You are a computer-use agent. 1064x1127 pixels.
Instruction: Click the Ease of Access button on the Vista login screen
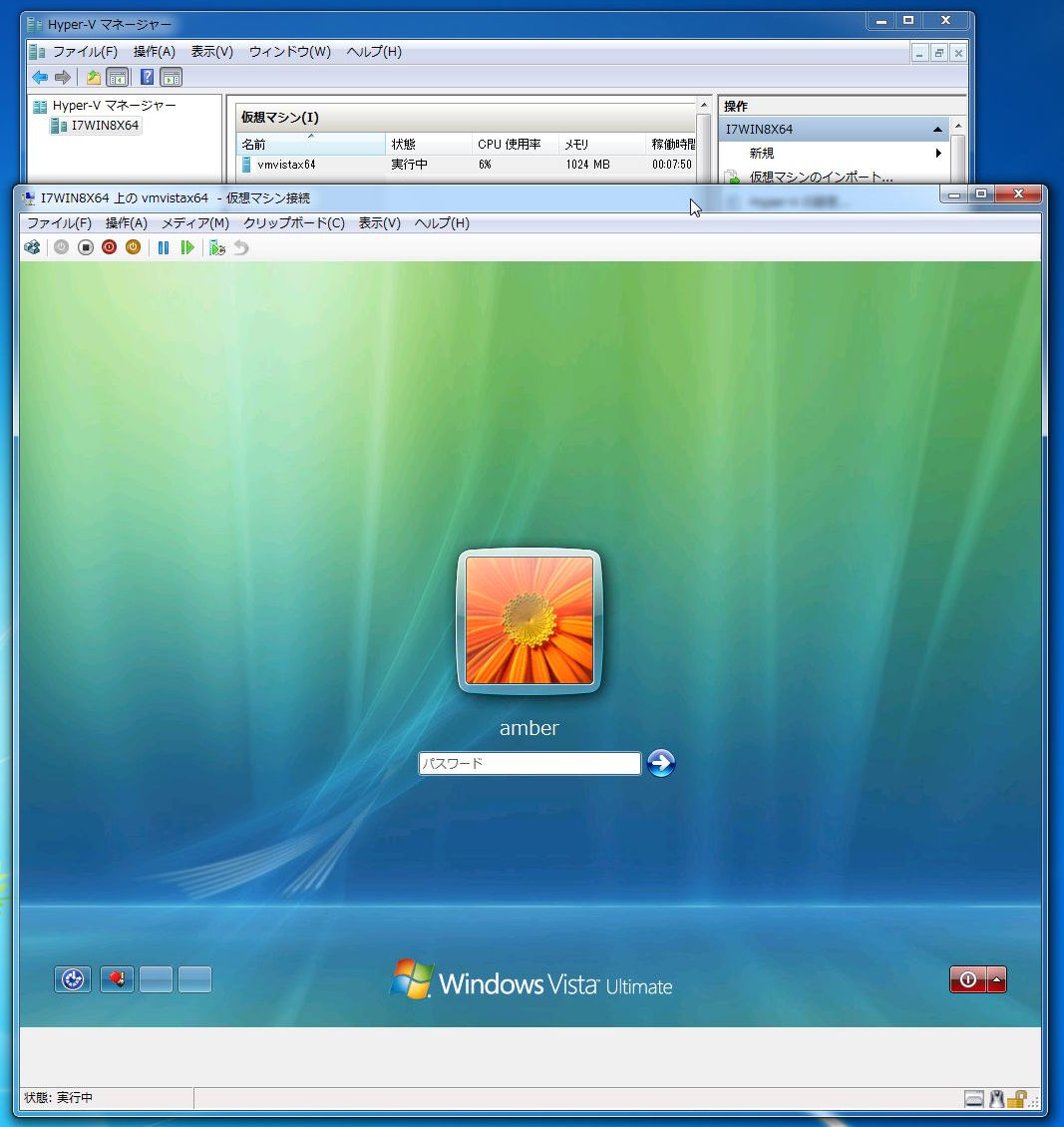(x=73, y=979)
